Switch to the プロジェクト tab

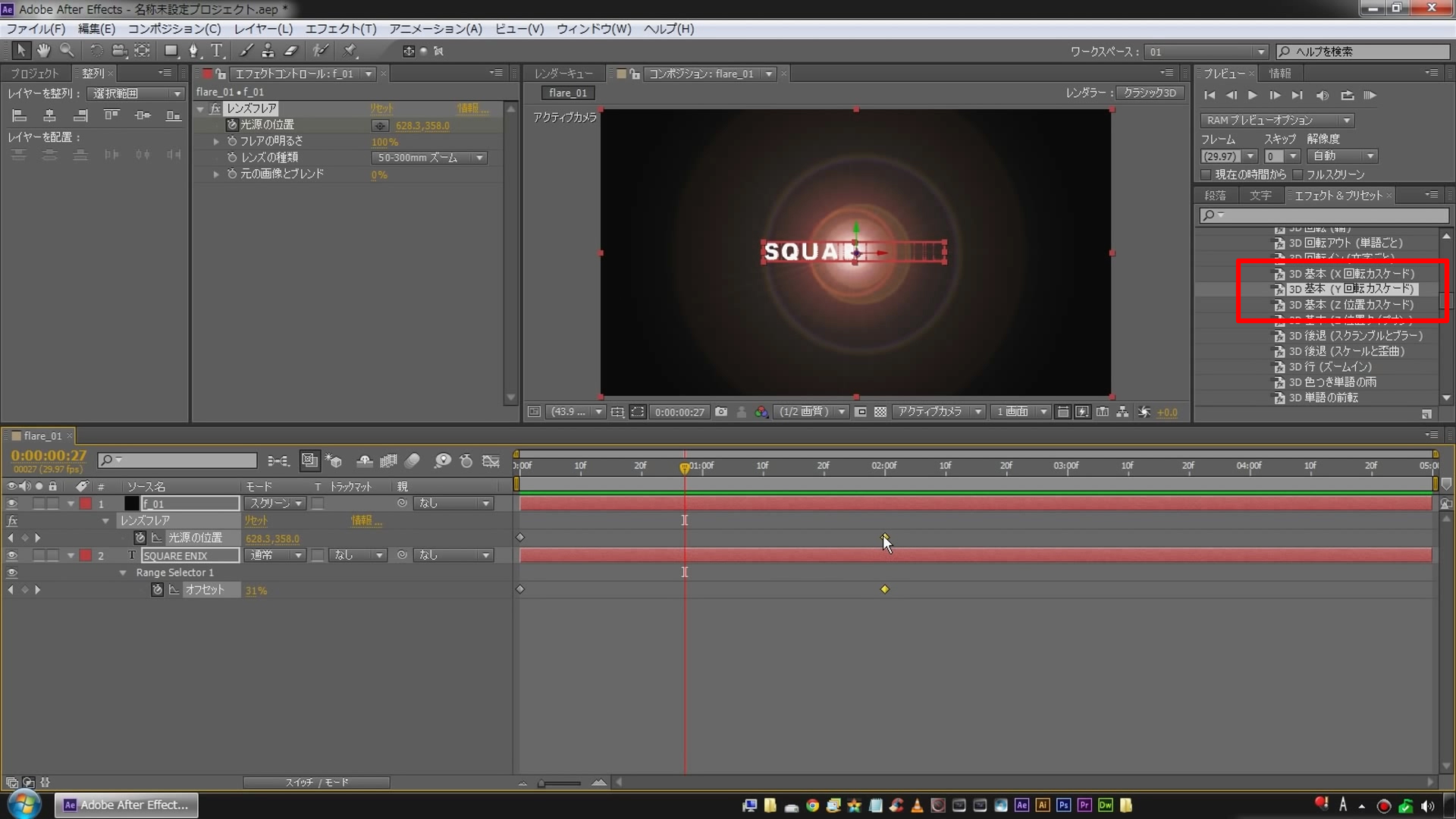pos(34,74)
